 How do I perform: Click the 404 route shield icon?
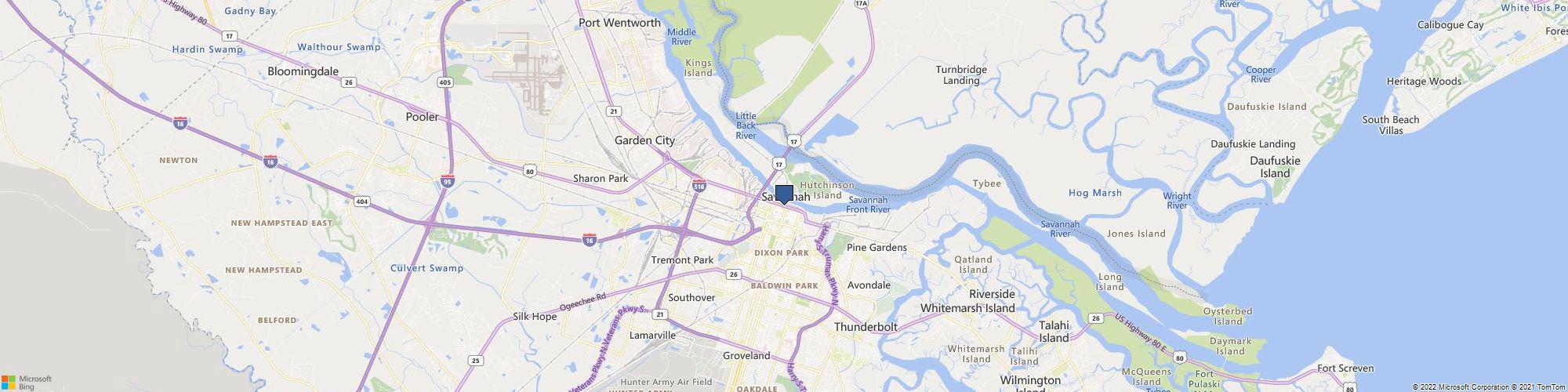361,201
